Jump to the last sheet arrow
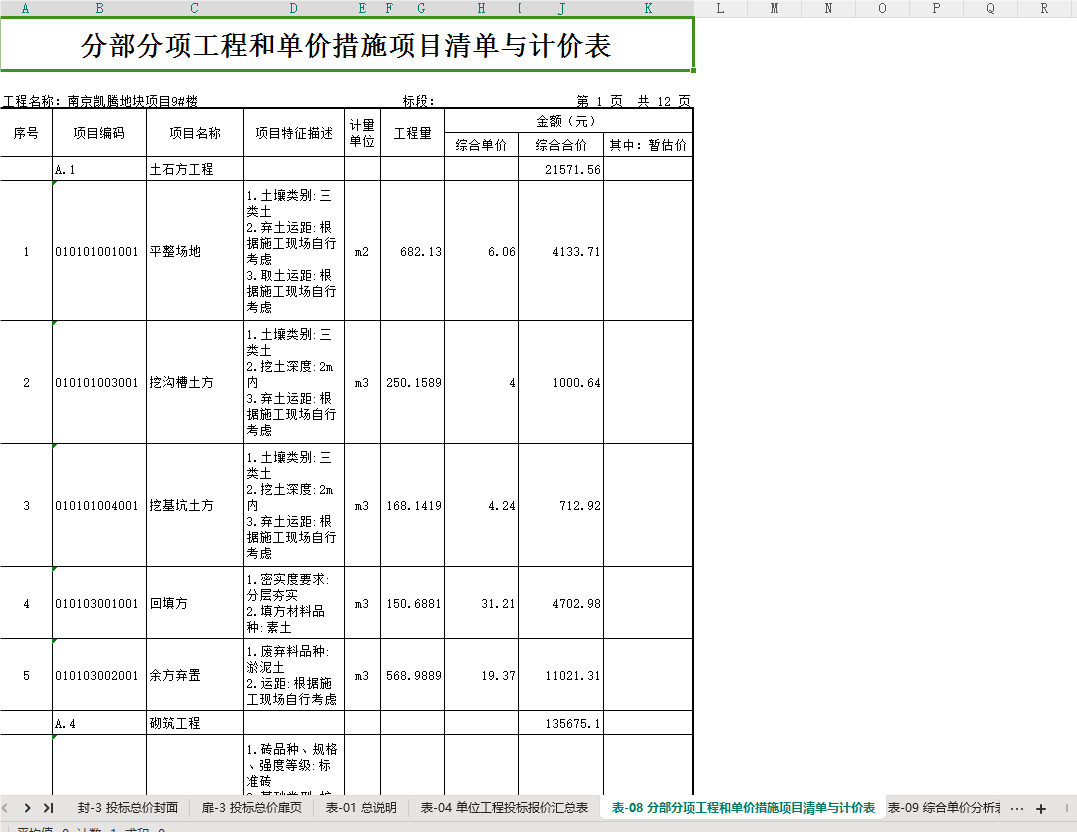This screenshot has height=832, width=1077. (x=48, y=808)
